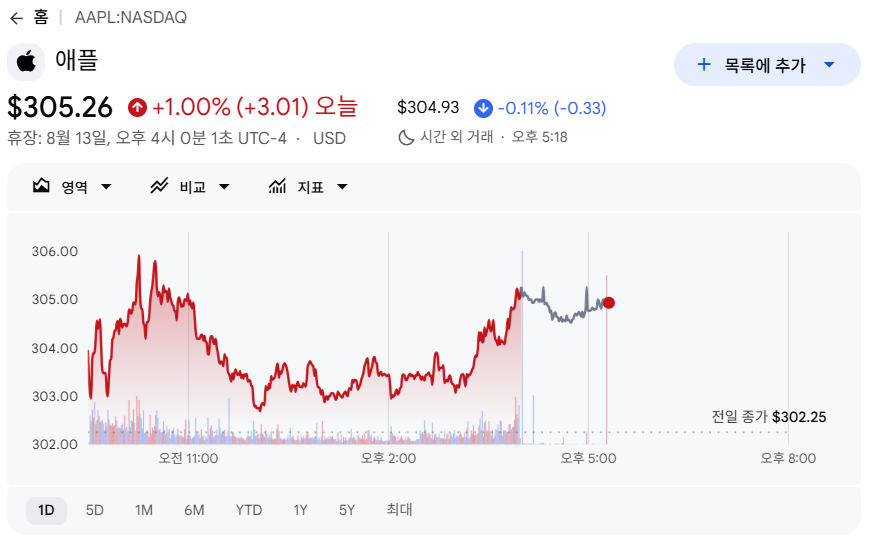The width and height of the screenshot is (877, 544).
Task: Click the back arrow icon
Action: tap(16, 18)
